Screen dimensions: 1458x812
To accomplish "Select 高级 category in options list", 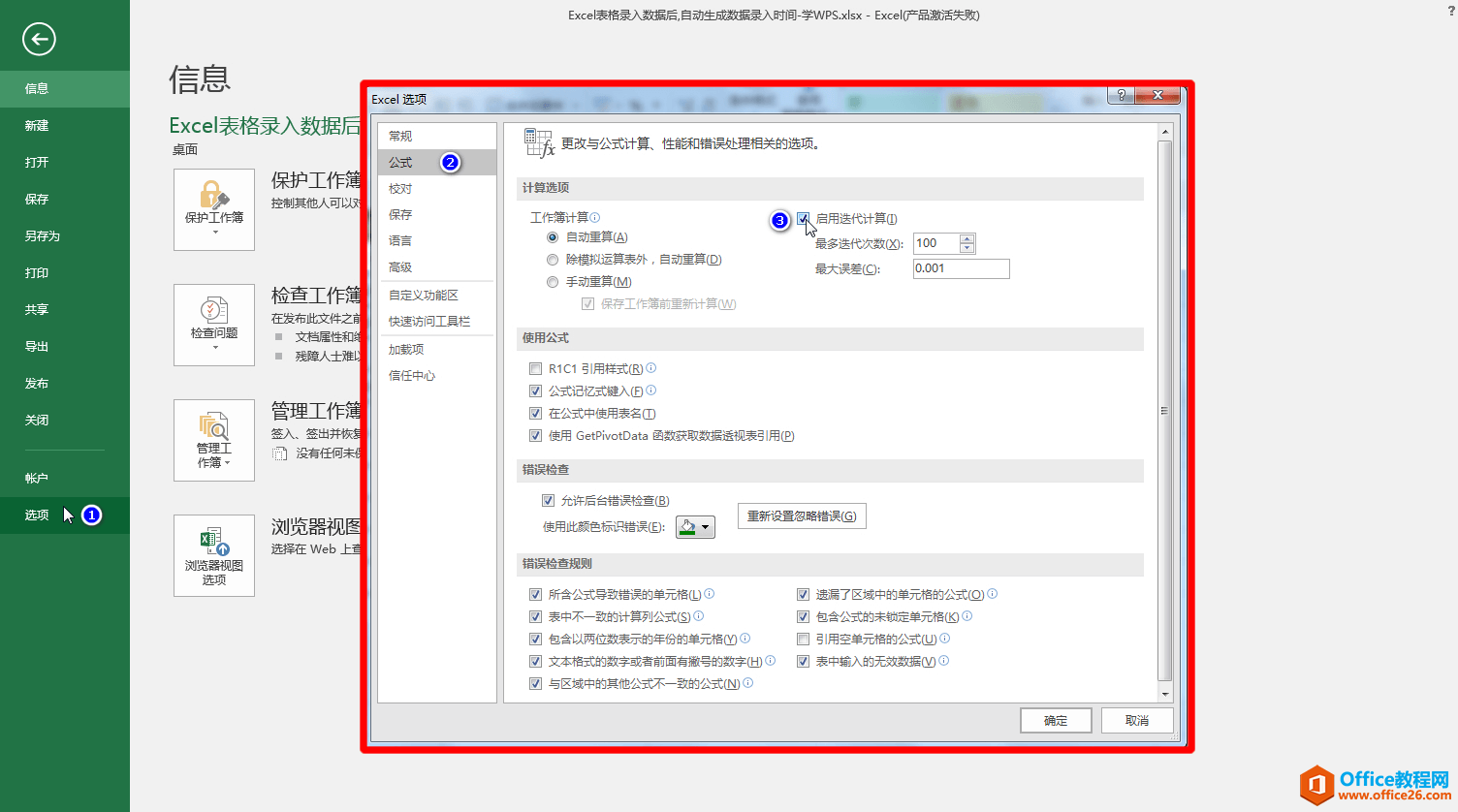I will pos(437,266).
